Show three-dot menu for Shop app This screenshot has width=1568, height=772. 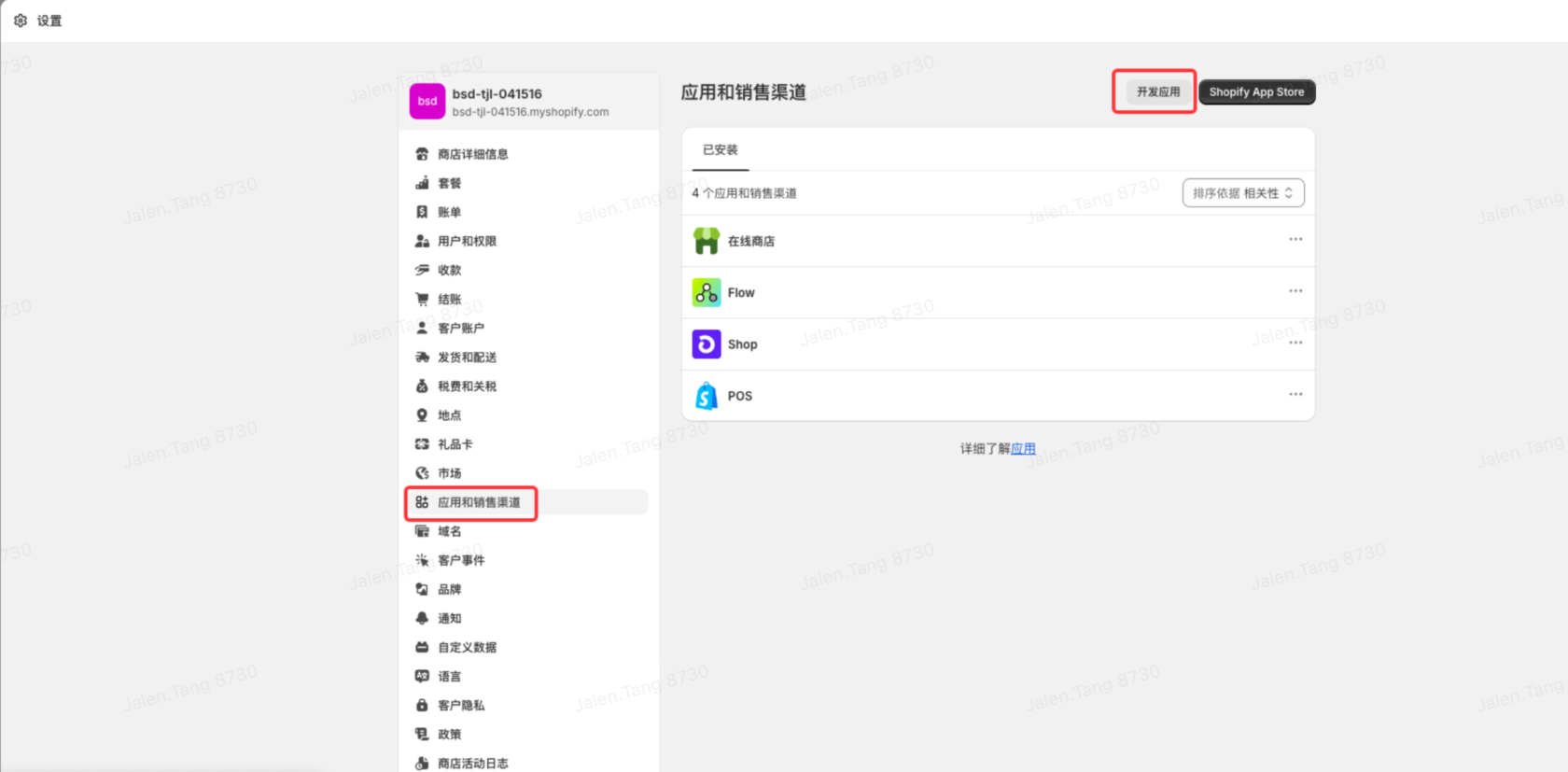(x=1295, y=344)
